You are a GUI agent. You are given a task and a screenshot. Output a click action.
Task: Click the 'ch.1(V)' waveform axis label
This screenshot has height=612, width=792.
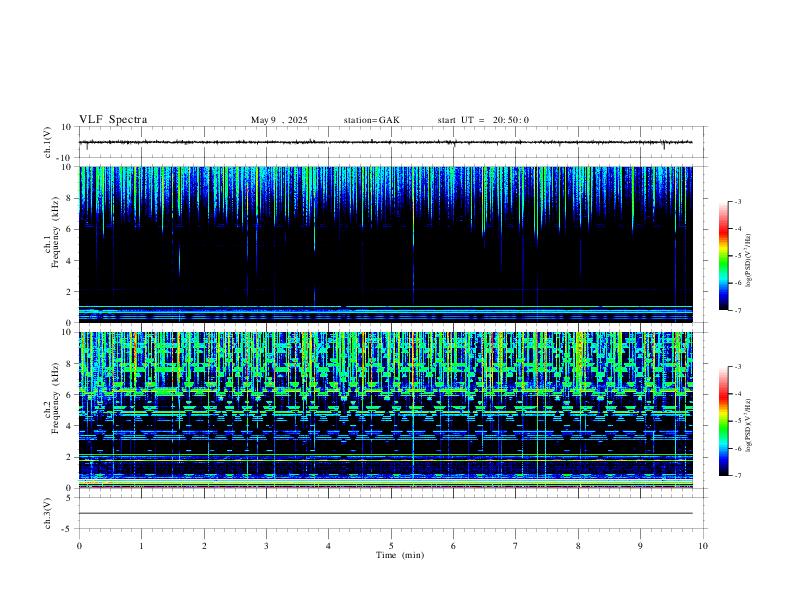coord(48,142)
